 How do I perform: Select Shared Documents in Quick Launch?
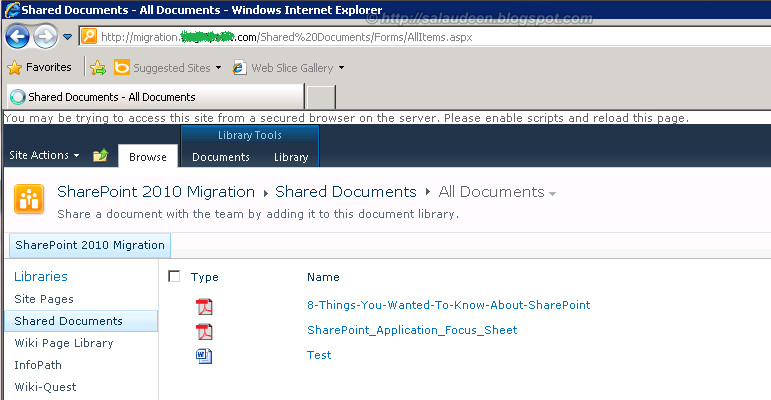coord(81,321)
